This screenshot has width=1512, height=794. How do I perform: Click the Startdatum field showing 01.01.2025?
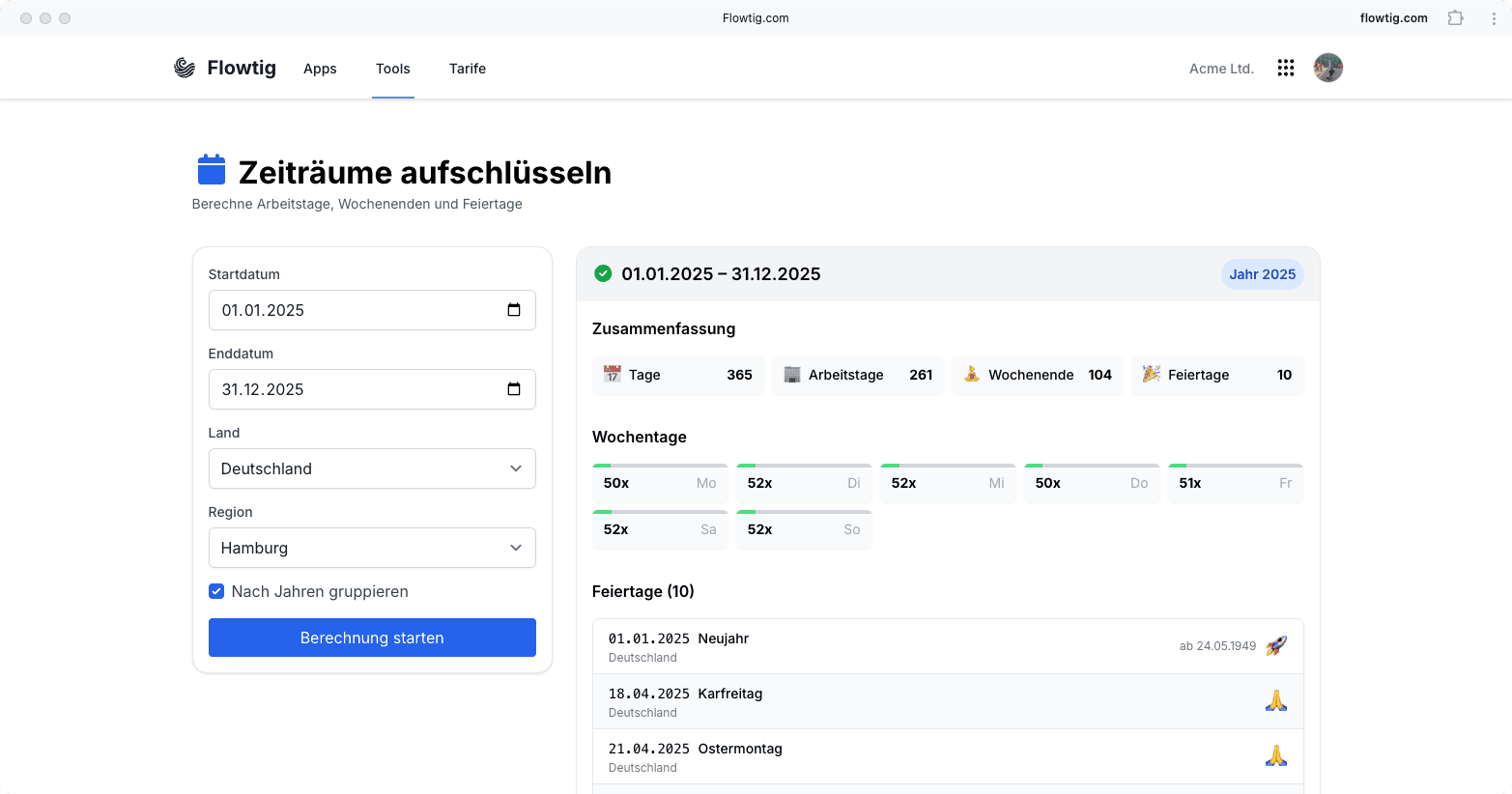tap(372, 310)
